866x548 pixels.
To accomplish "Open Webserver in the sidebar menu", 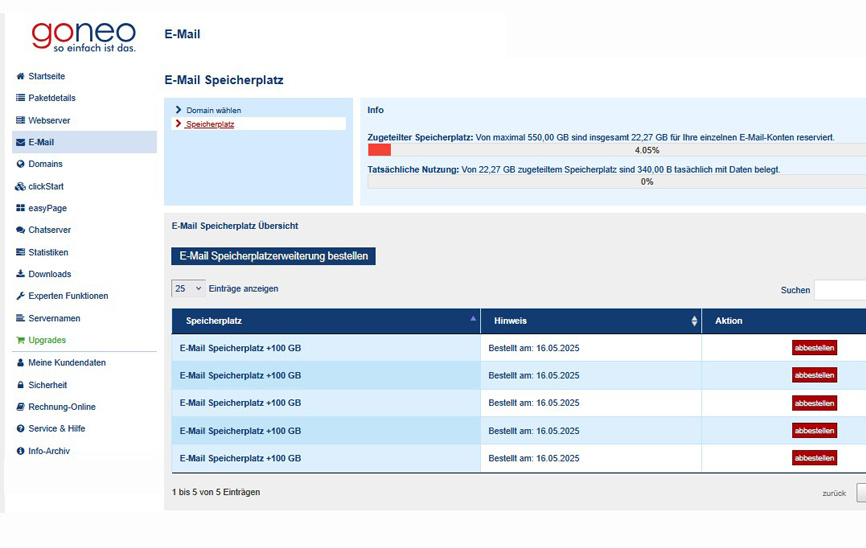I will coord(49,120).
